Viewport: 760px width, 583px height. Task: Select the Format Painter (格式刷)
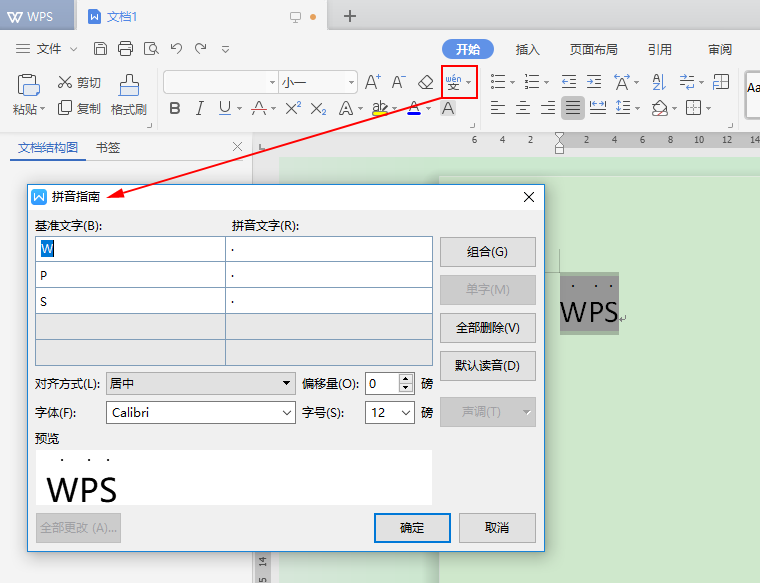[x=129, y=95]
